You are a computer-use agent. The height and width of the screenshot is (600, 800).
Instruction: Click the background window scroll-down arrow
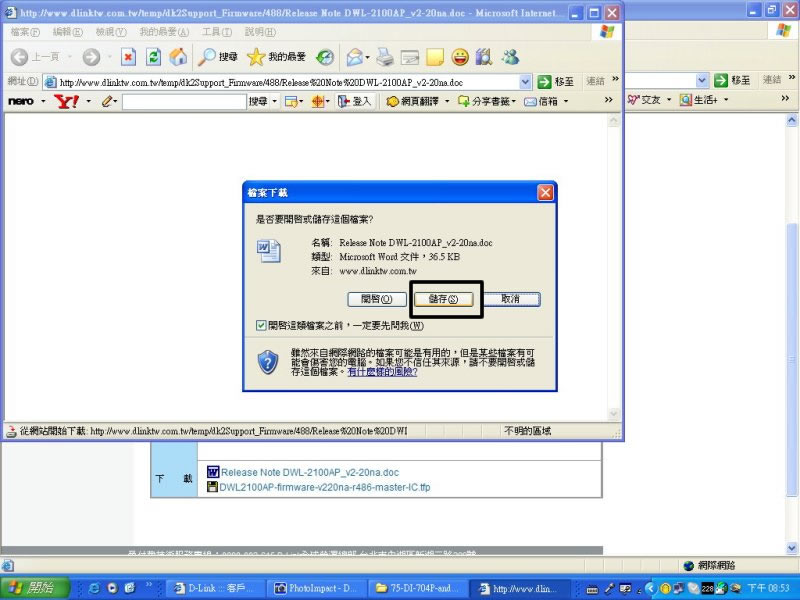click(791, 548)
